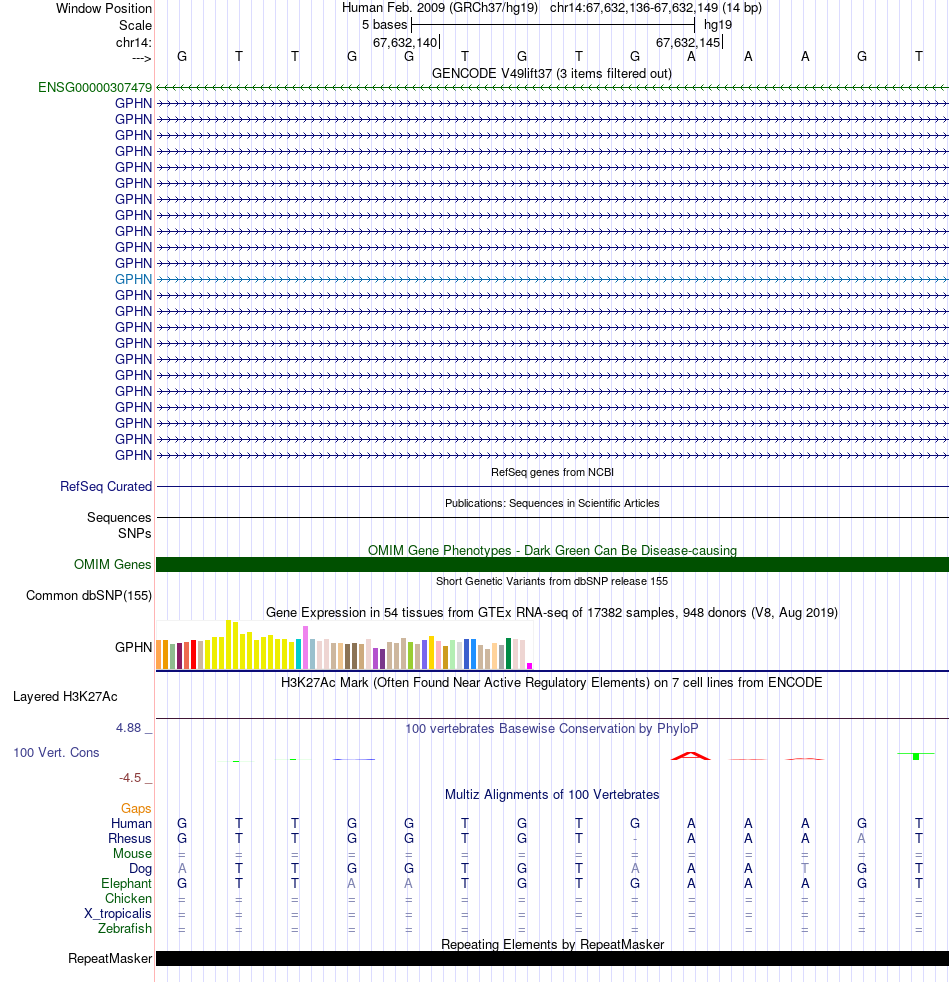Select the light-blue highlighted GPHN transcript label
Viewport: 950px width, 982px height.
coord(133,279)
